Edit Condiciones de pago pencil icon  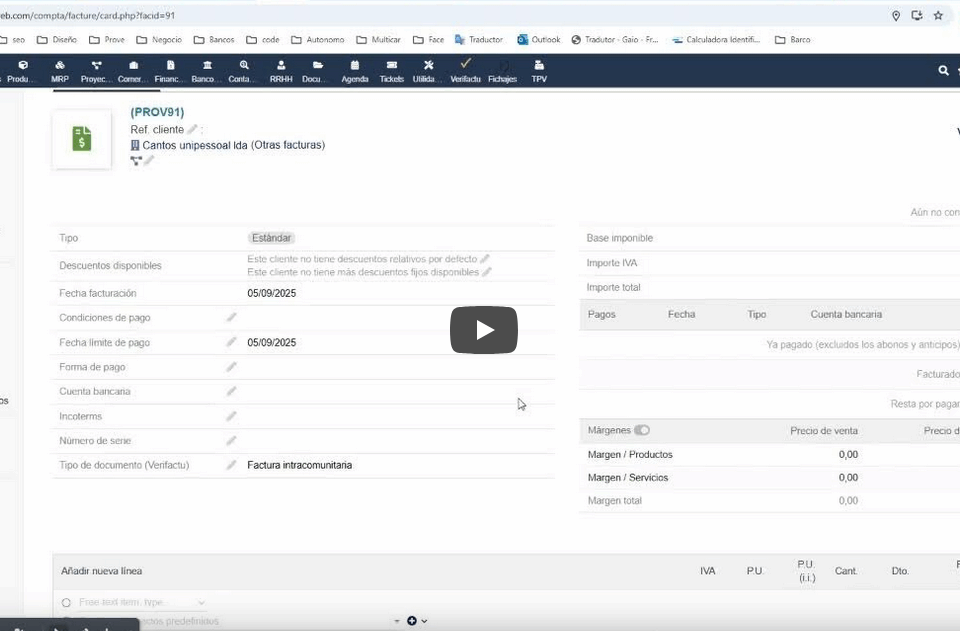[x=231, y=318]
